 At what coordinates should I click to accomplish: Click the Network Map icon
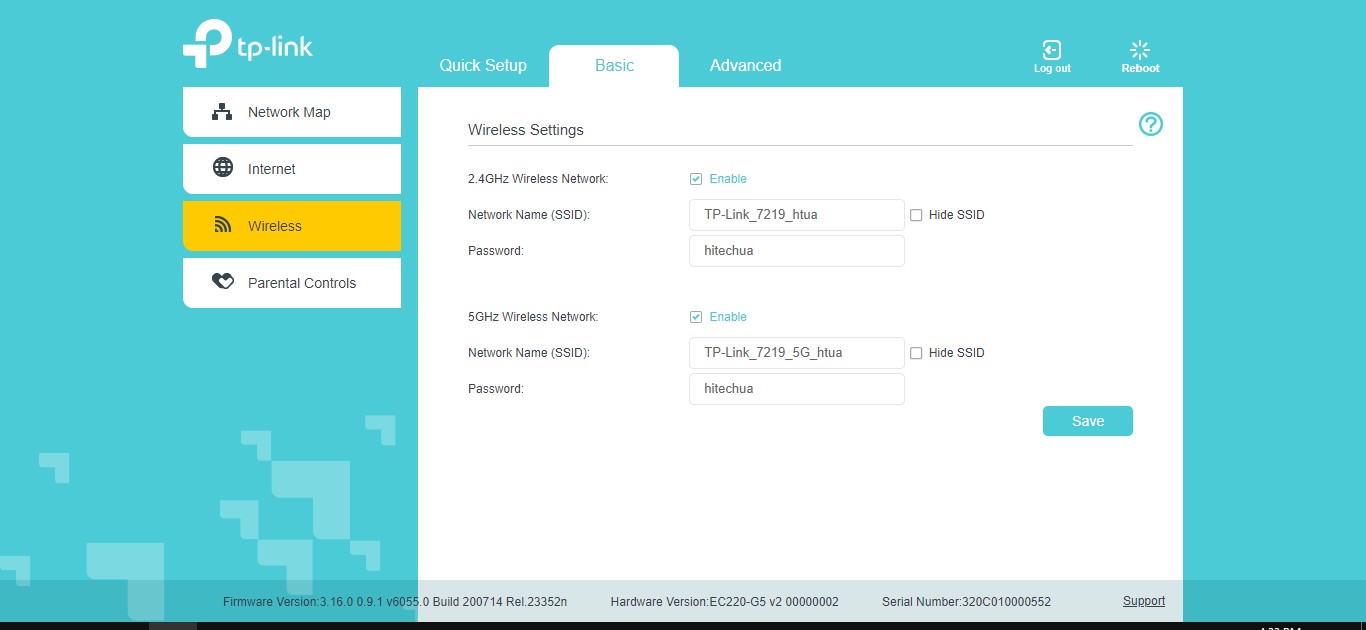click(222, 112)
